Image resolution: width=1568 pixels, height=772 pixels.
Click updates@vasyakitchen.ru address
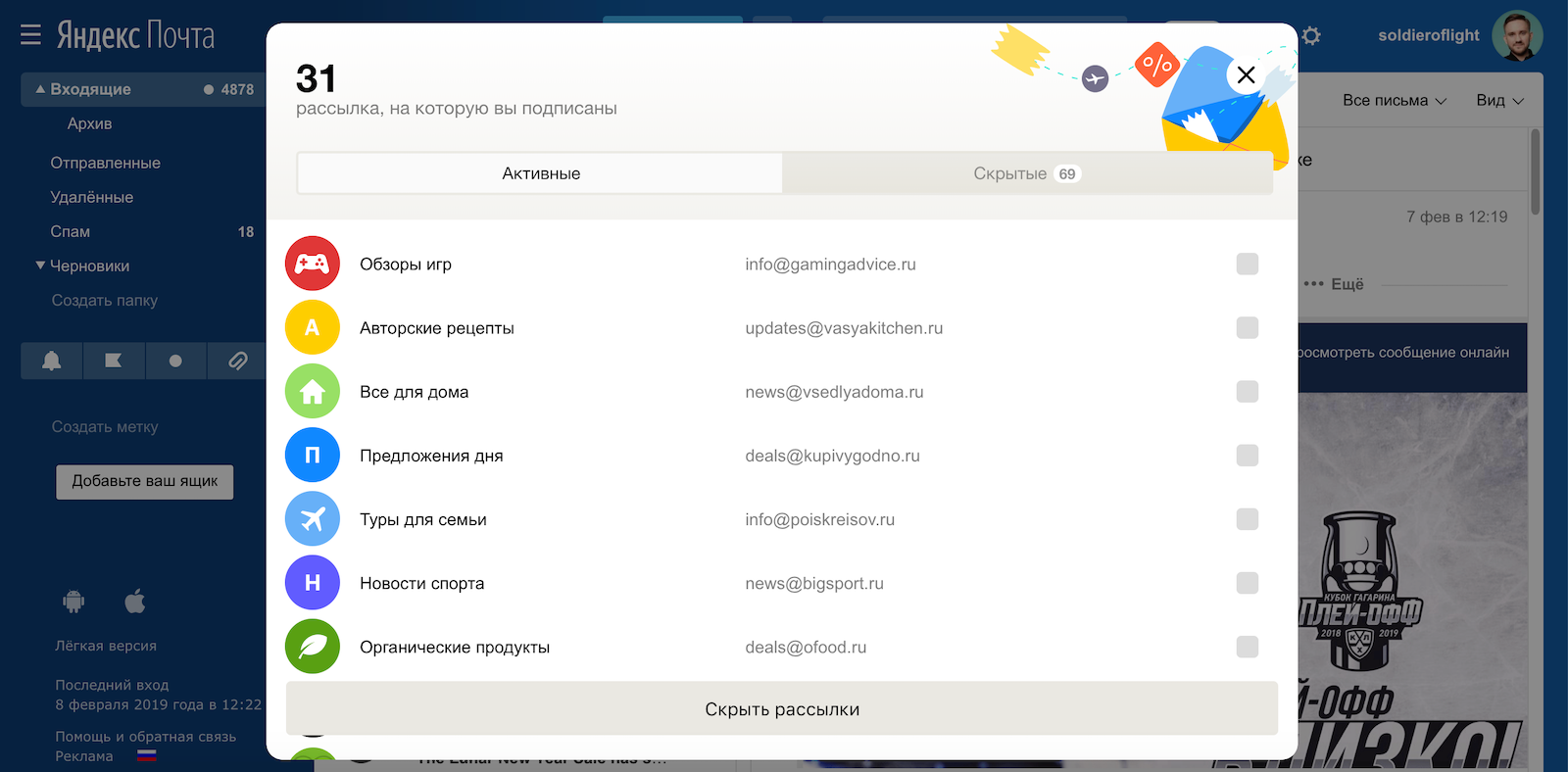(x=844, y=327)
